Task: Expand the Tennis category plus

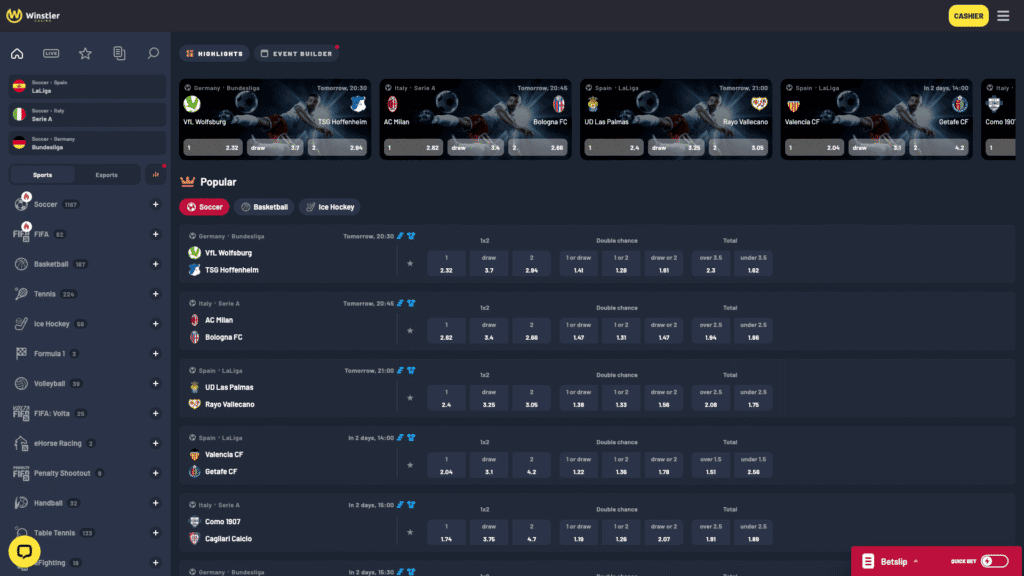Action: pos(155,294)
